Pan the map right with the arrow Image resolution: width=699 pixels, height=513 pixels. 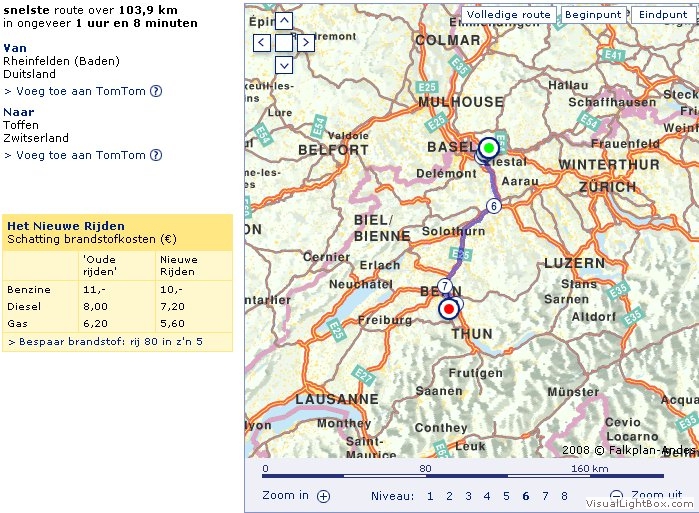point(306,43)
